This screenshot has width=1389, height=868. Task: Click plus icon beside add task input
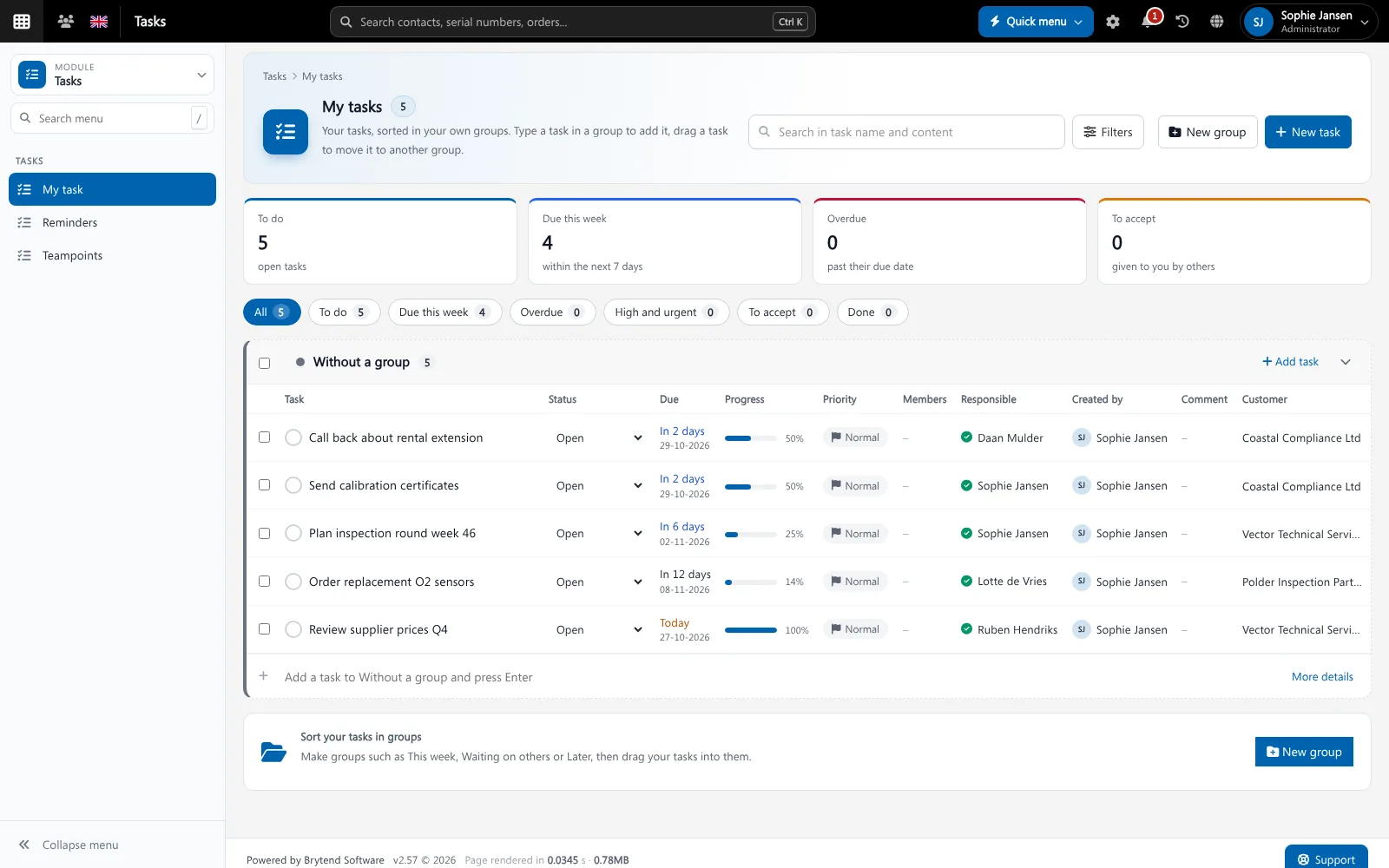(264, 676)
